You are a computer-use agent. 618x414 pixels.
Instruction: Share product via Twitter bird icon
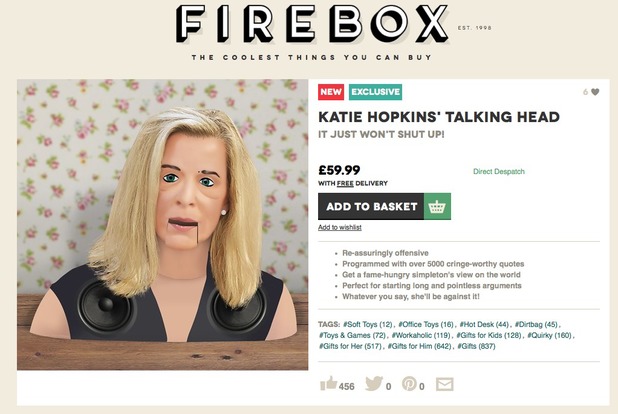(x=374, y=383)
